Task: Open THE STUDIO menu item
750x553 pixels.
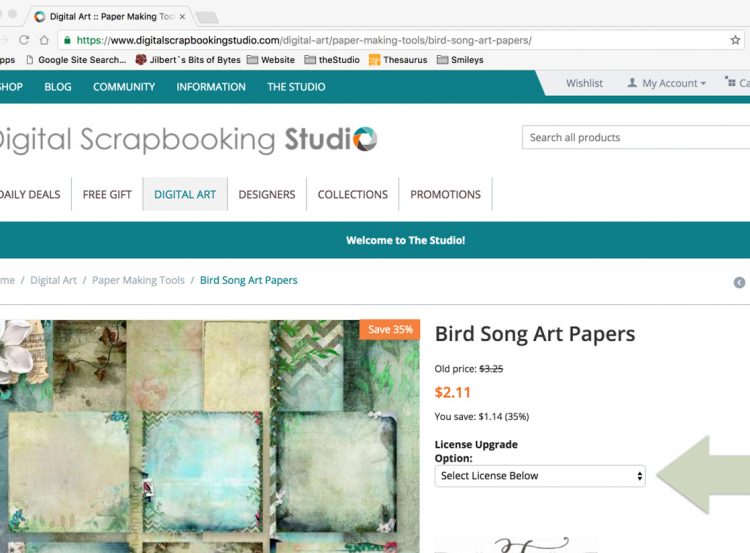Action: (x=296, y=87)
